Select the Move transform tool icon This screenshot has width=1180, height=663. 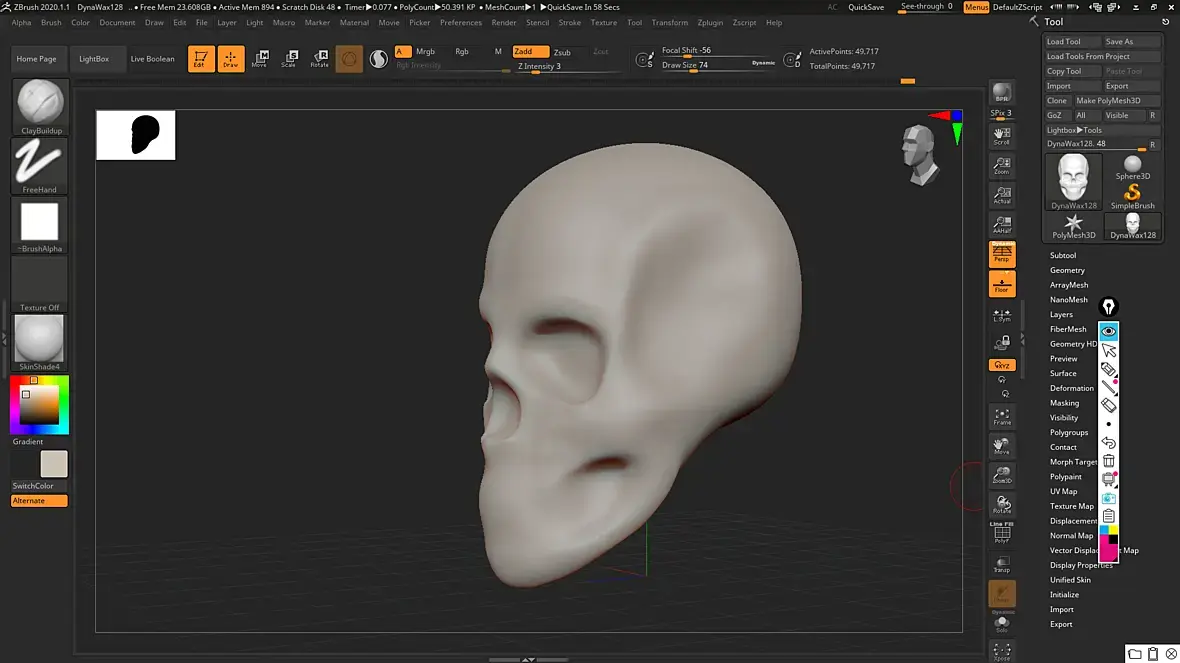tap(259, 58)
